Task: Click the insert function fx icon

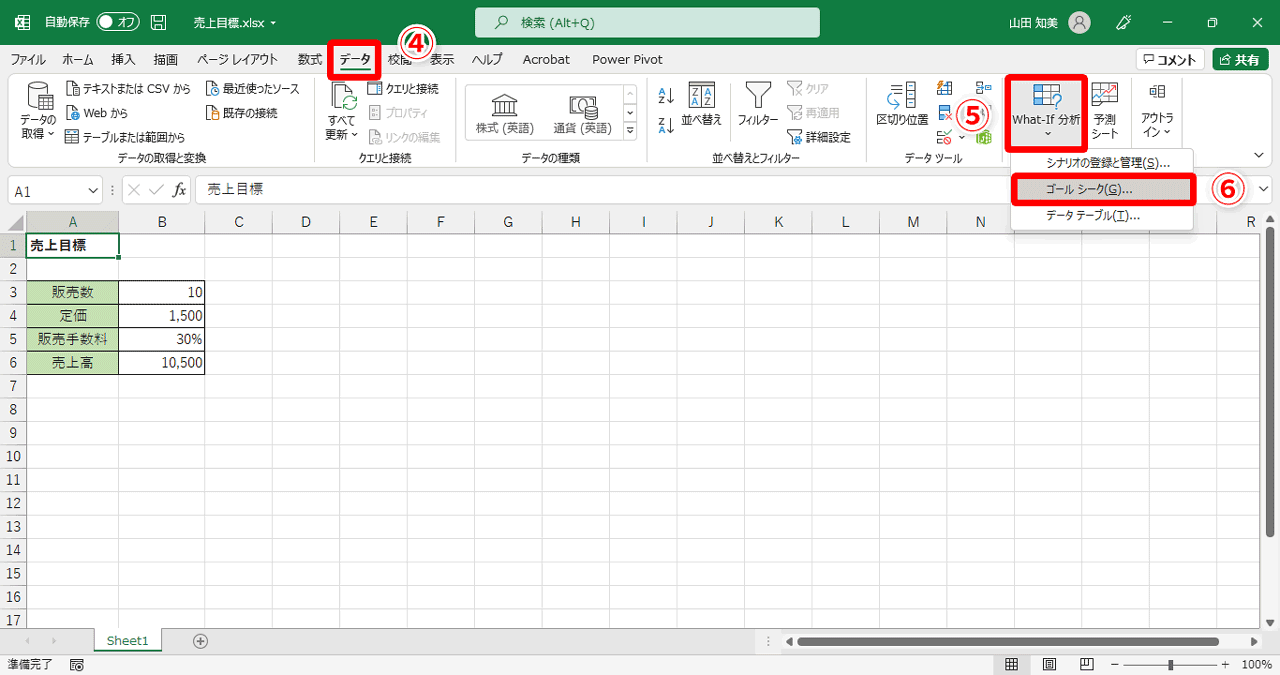Action: point(180,190)
